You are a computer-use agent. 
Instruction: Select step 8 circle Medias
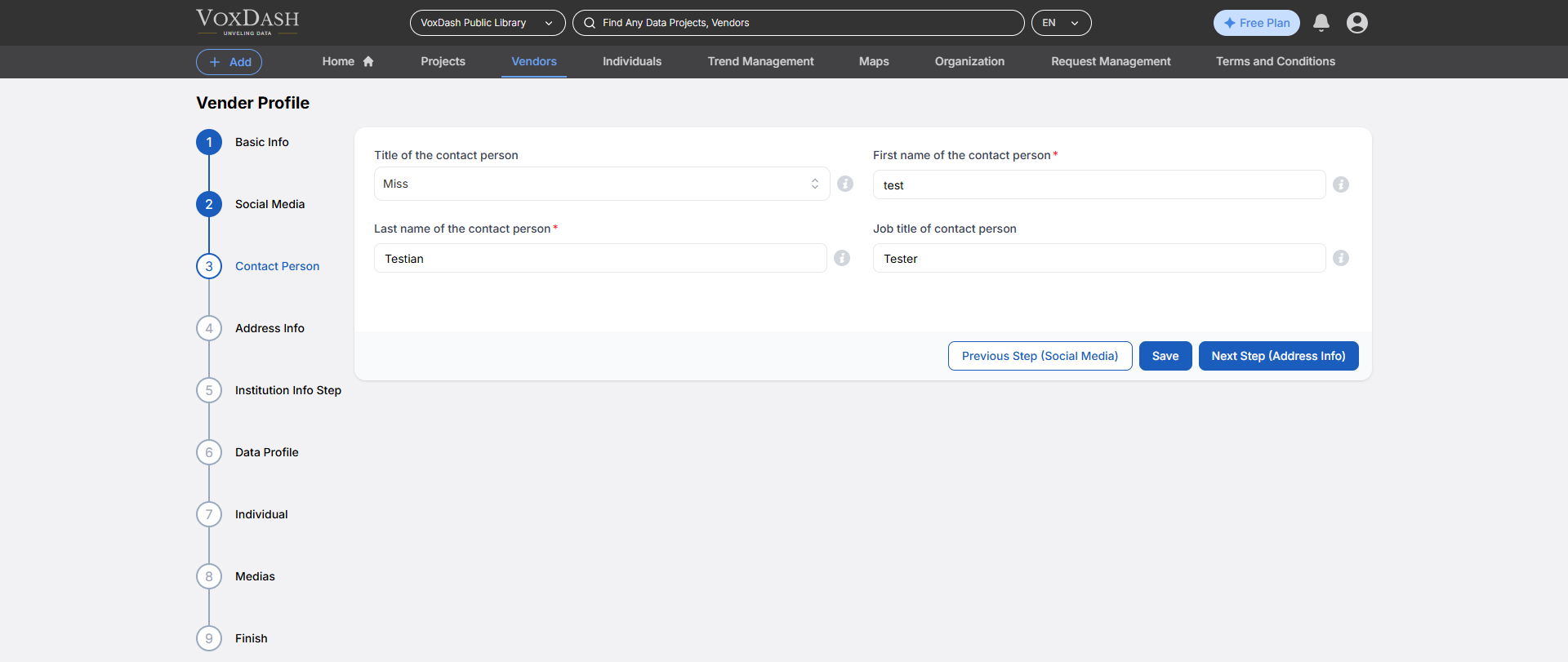pyautogui.click(x=209, y=576)
